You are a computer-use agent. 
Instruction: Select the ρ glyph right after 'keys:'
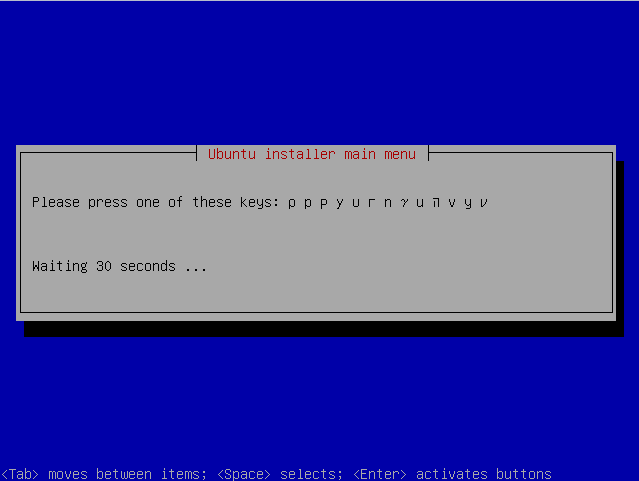[291, 203]
